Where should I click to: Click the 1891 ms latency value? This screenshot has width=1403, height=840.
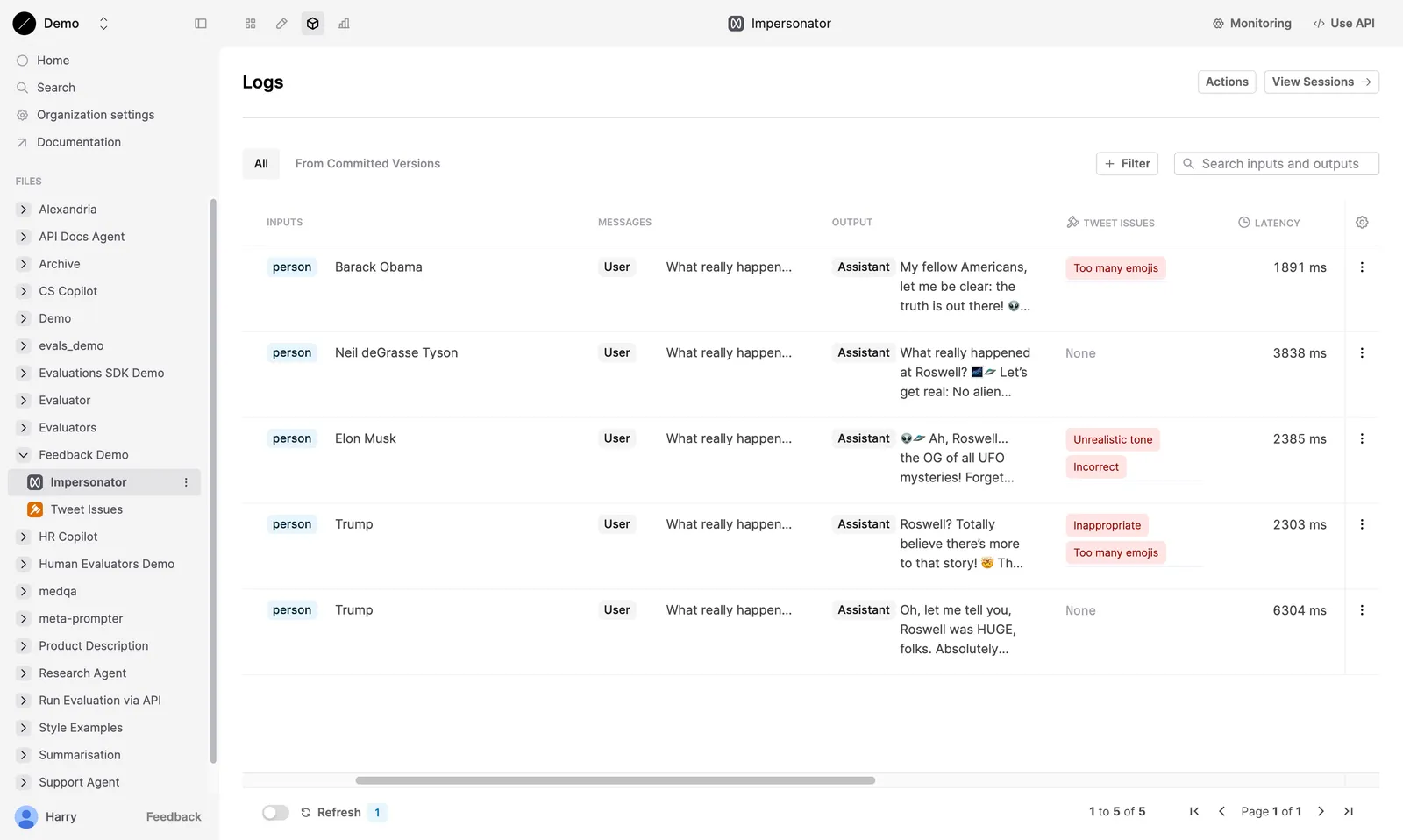tap(1300, 267)
